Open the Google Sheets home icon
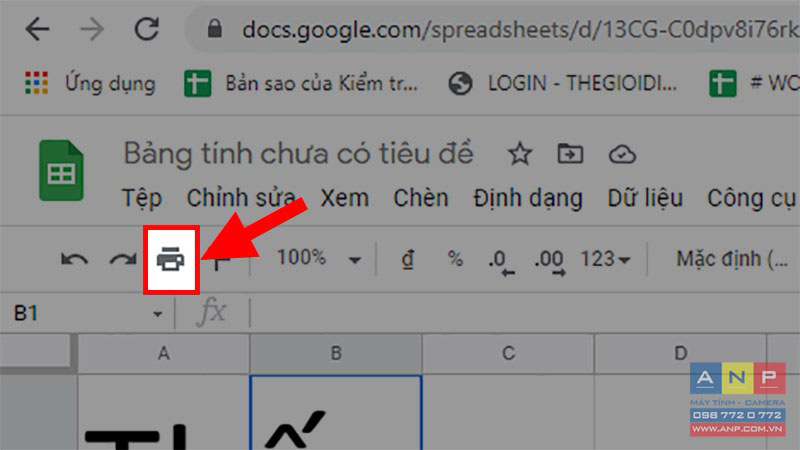The height and width of the screenshot is (450, 800). point(61,170)
